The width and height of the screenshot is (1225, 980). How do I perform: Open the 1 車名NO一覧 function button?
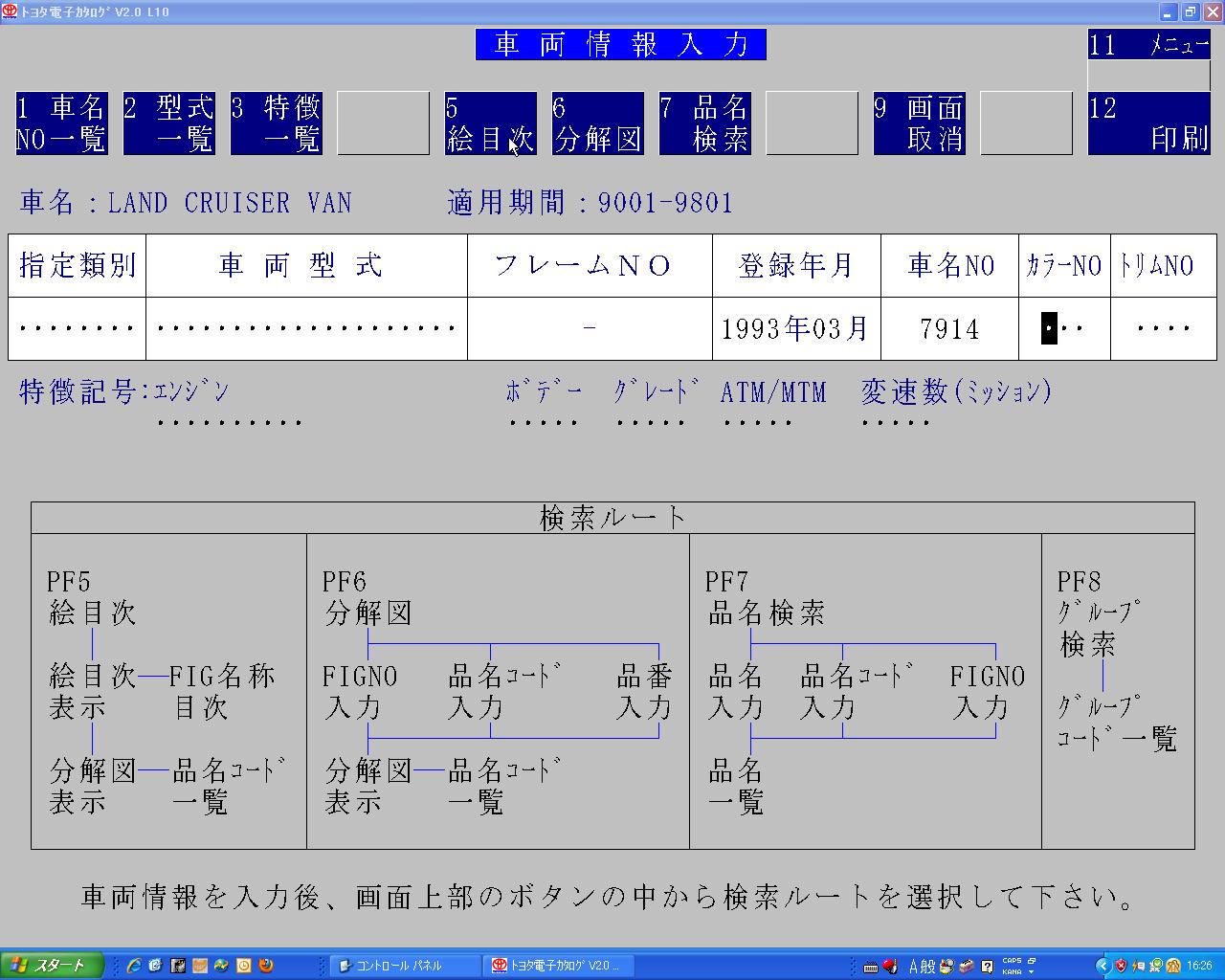[62, 123]
